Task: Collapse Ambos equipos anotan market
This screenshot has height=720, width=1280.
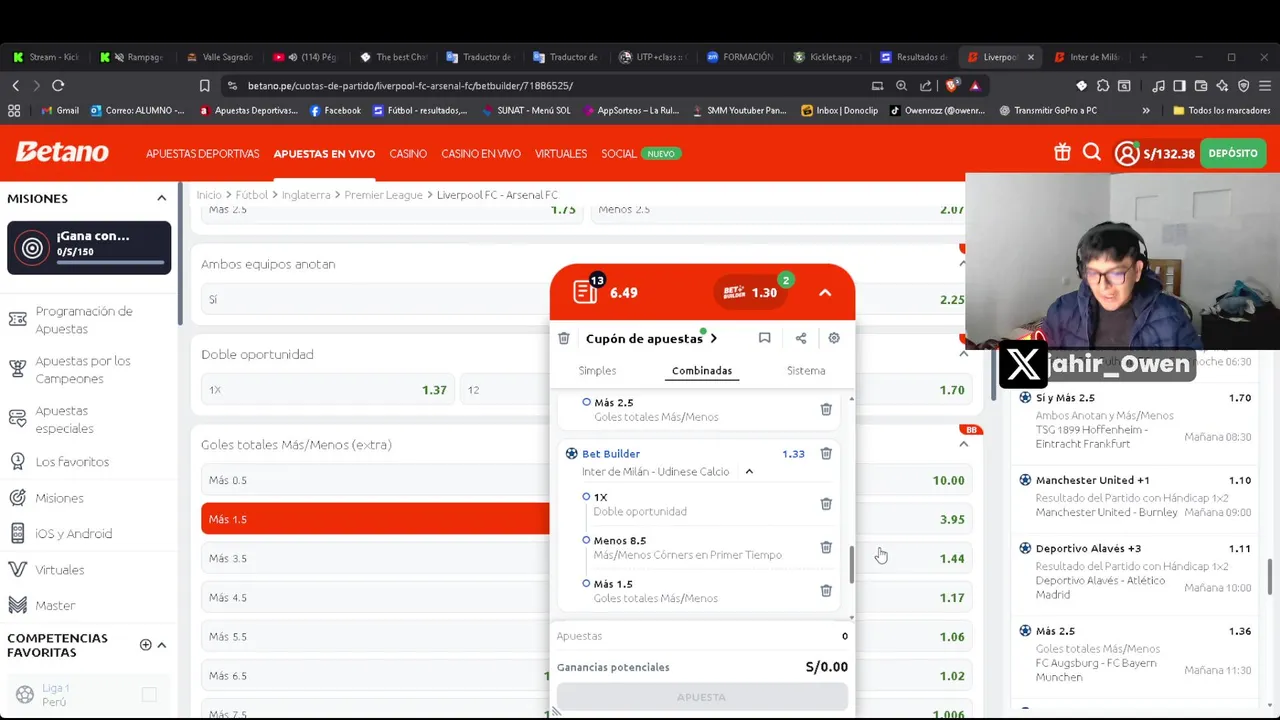Action: click(963, 264)
